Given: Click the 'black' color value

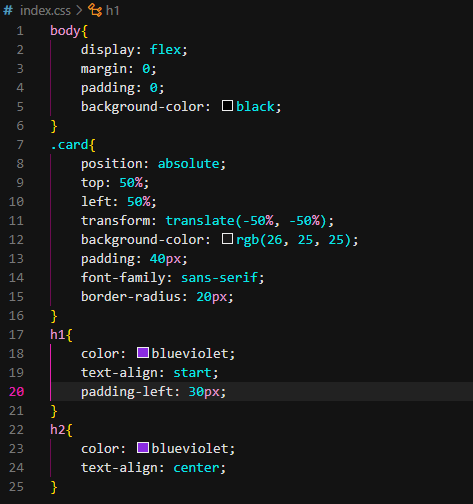Looking at the screenshot, I should (x=255, y=107).
